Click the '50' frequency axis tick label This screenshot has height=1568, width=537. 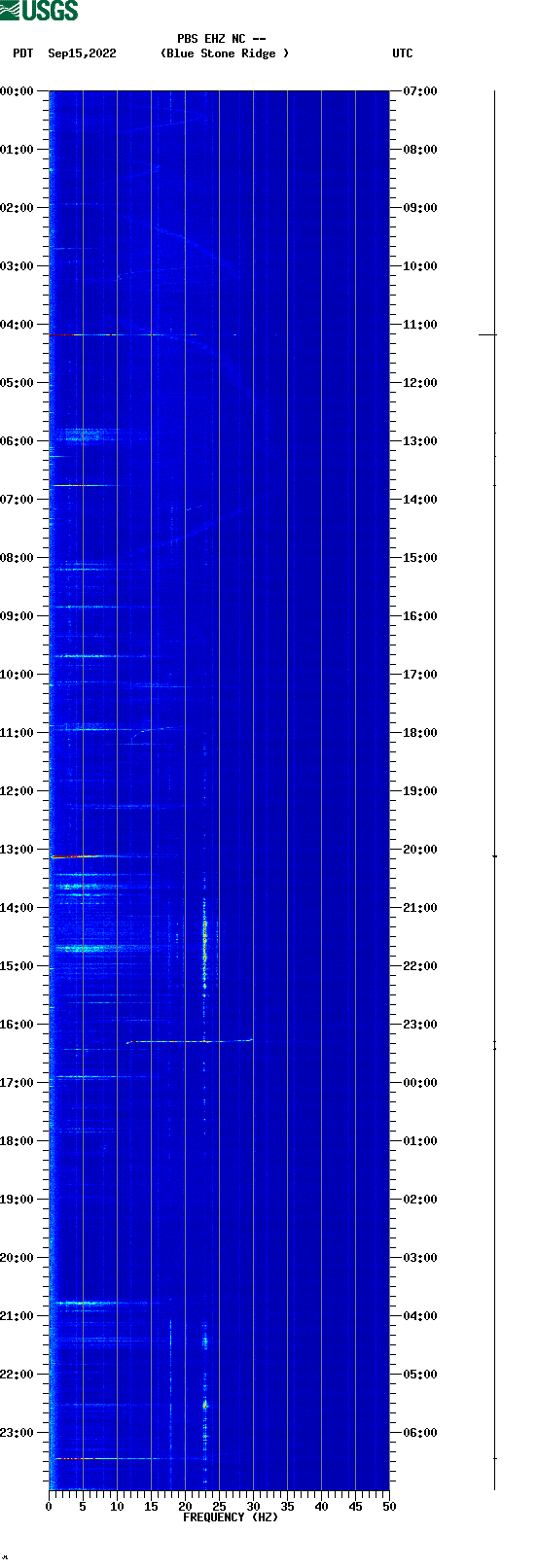click(389, 1507)
